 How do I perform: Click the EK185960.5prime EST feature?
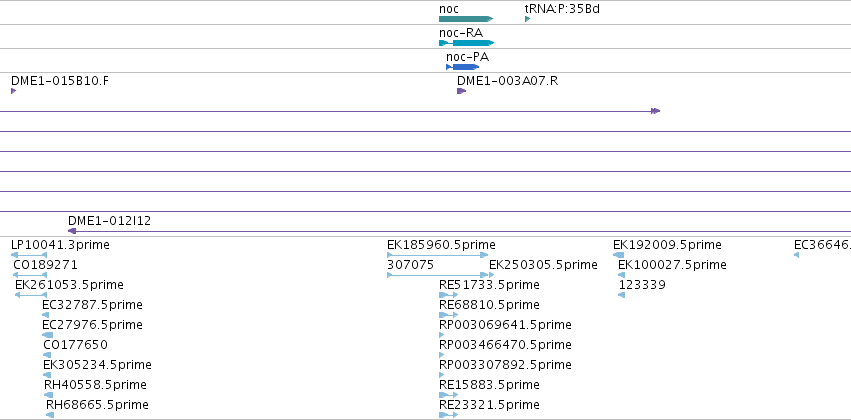click(x=437, y=254)
